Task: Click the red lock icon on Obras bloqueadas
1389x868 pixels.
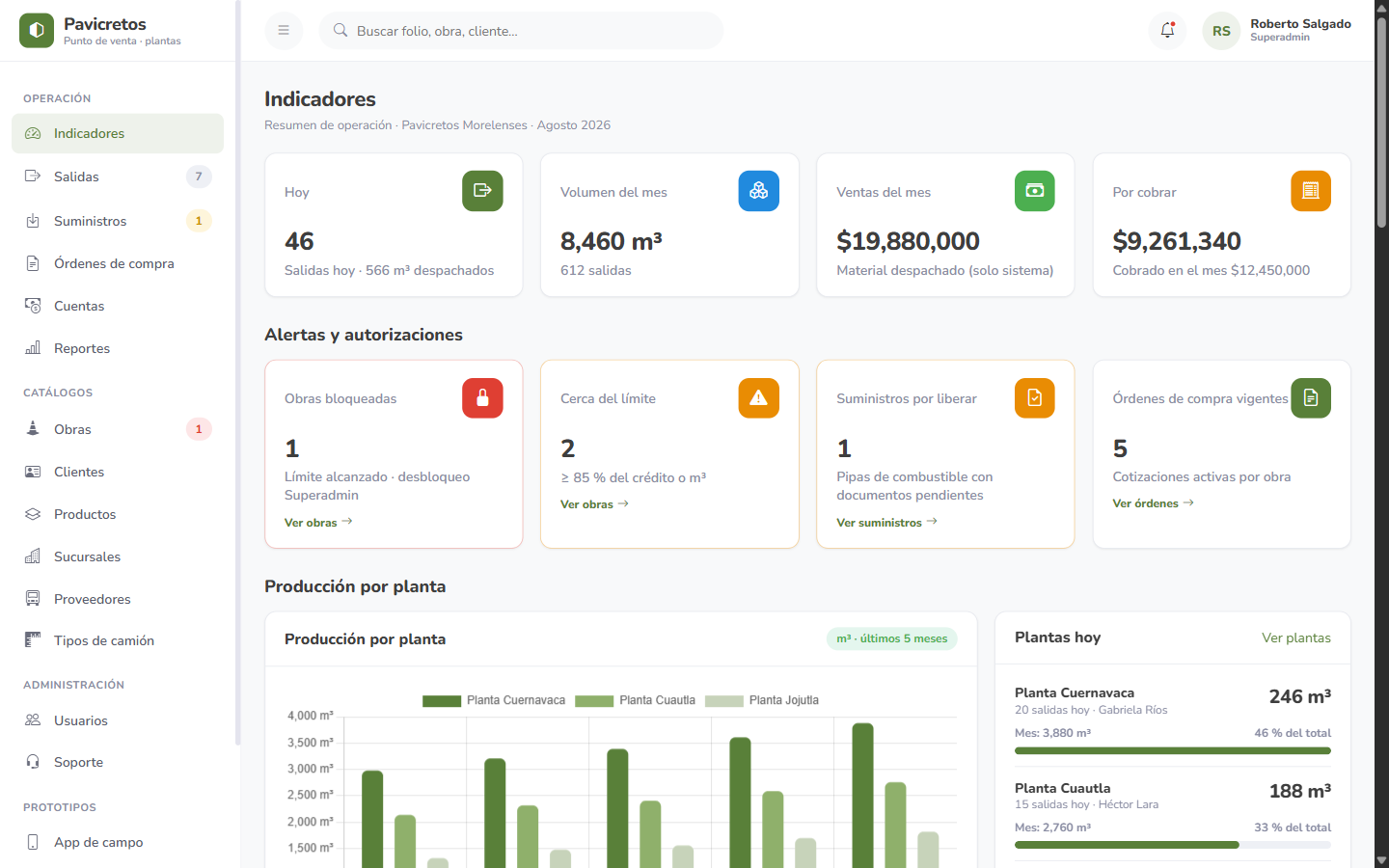Action: tap(482, 397)
